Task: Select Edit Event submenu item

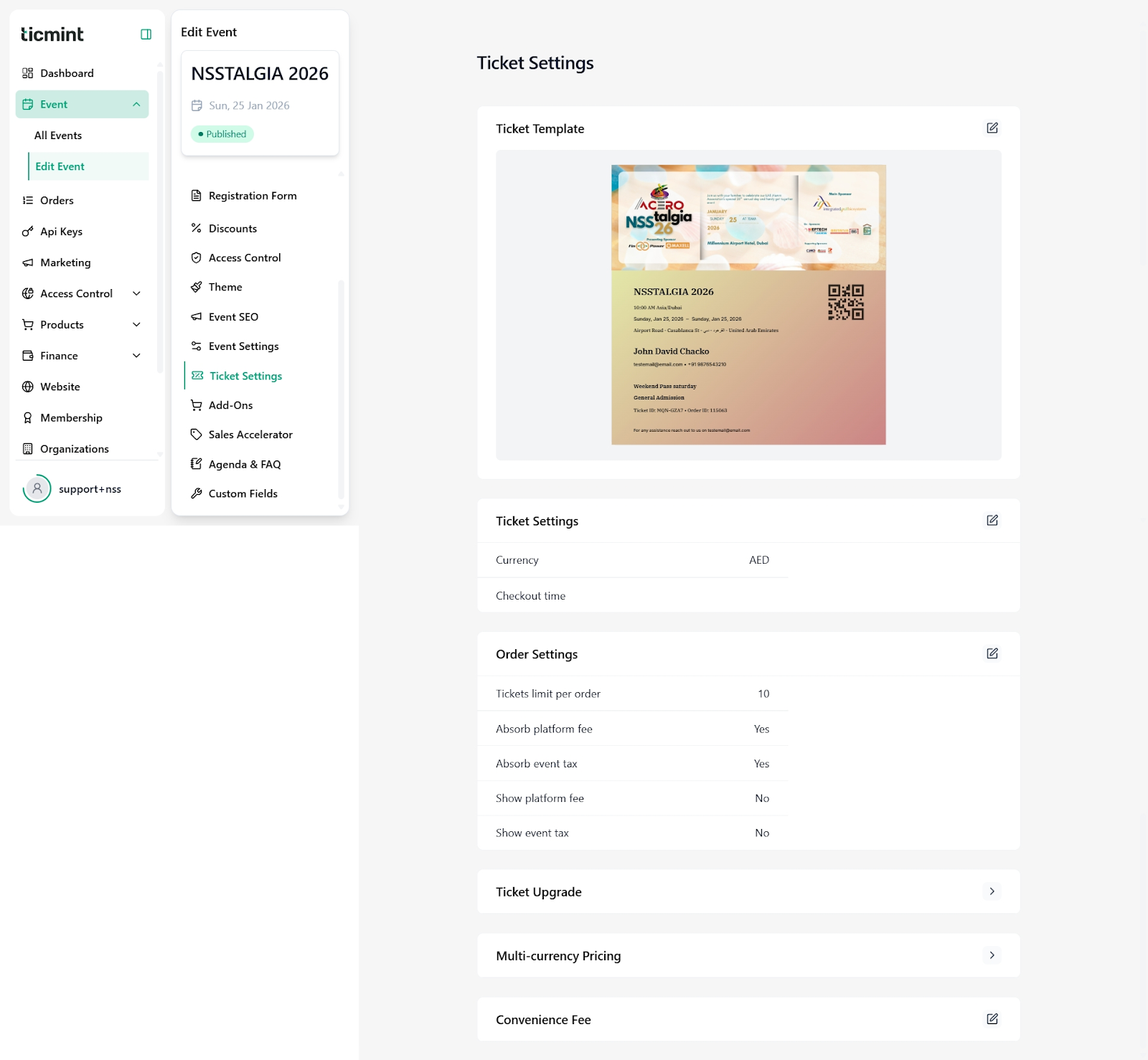Action: (88, 166)
